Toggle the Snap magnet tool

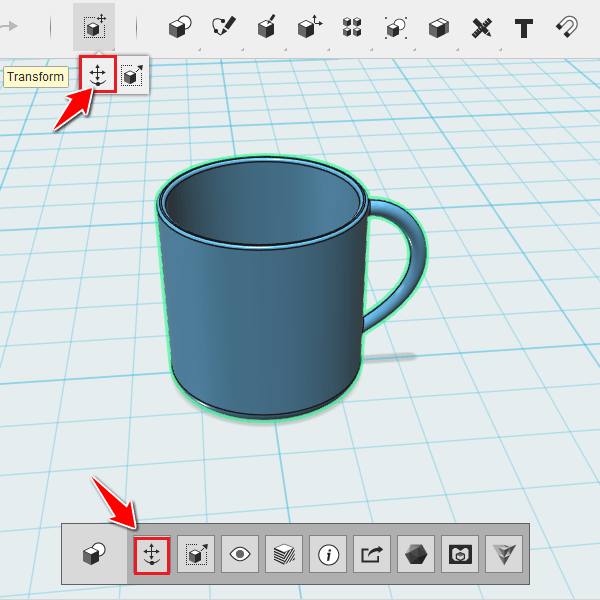tap(567, 27)
